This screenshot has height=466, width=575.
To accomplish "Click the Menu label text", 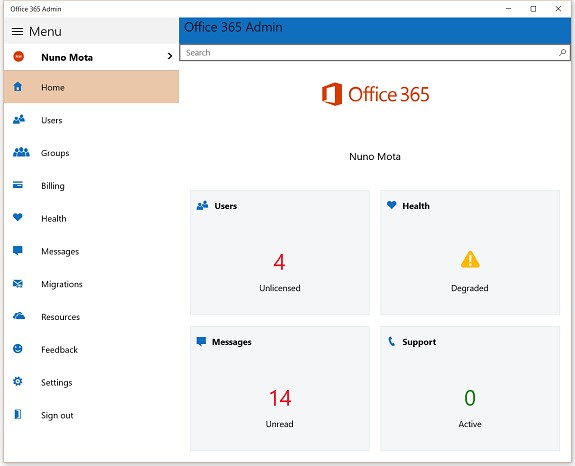I will (x=45, y=32).
